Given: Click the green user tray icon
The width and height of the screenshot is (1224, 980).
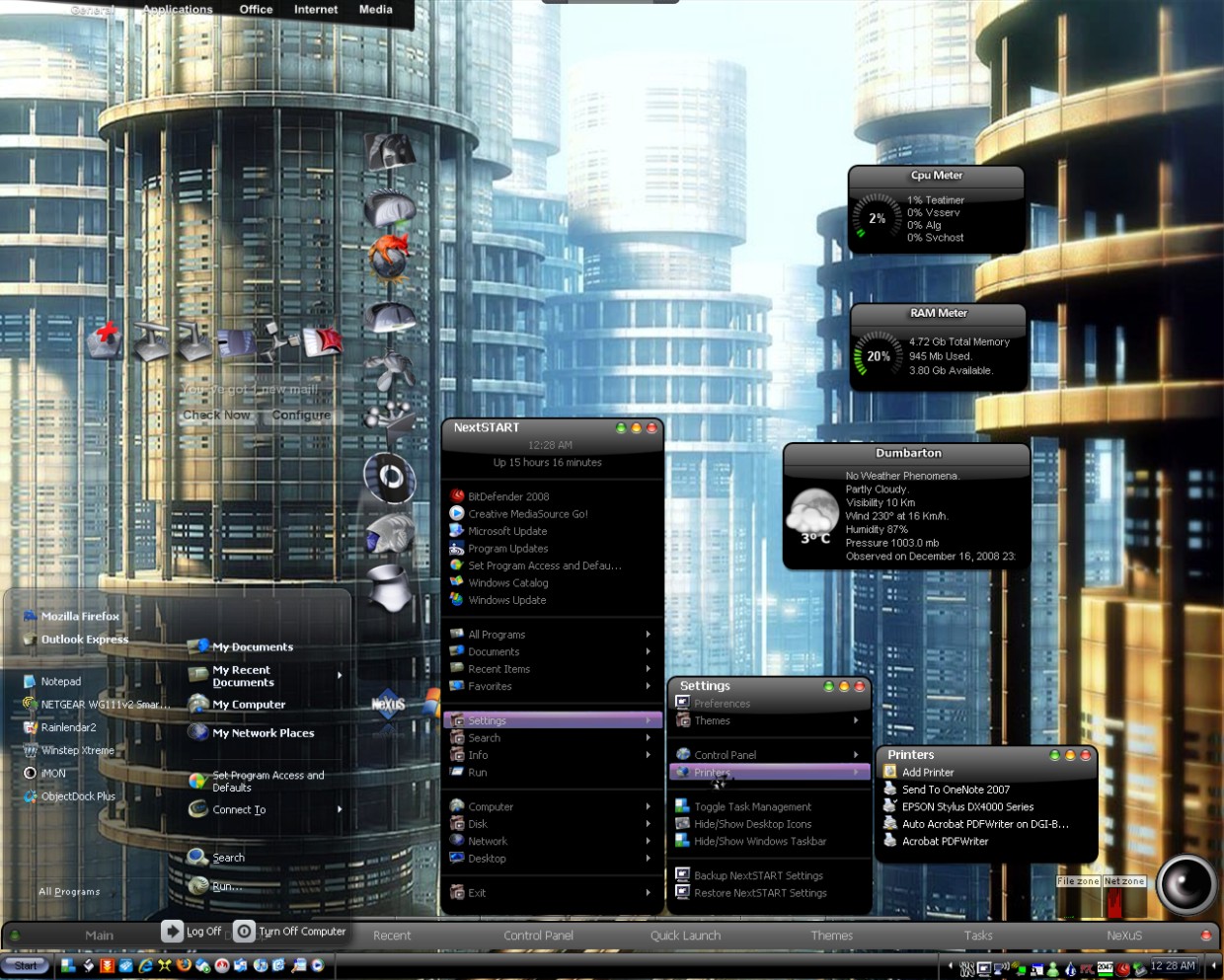Looking at the screenshot, I should tap(1051, 969).
